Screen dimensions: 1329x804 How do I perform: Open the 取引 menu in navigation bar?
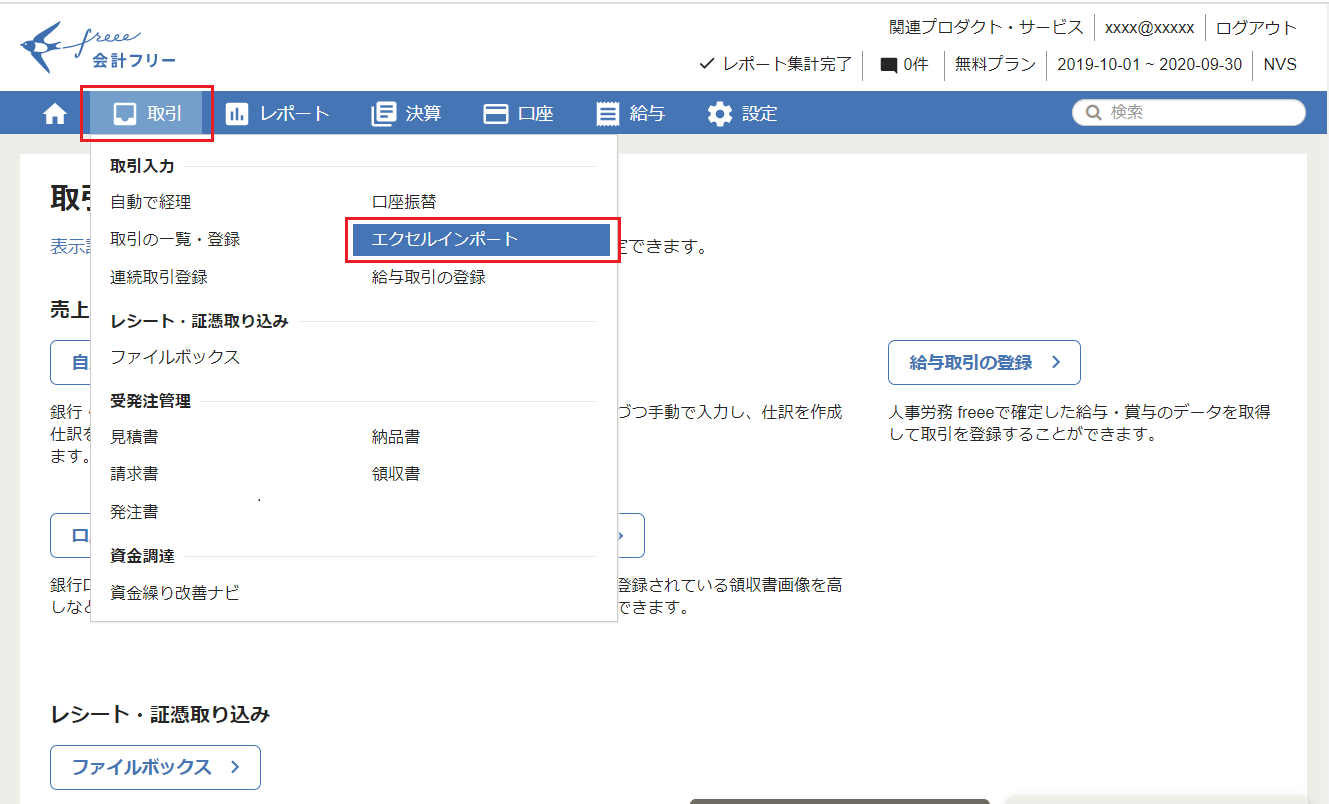(x=147, y=113)
